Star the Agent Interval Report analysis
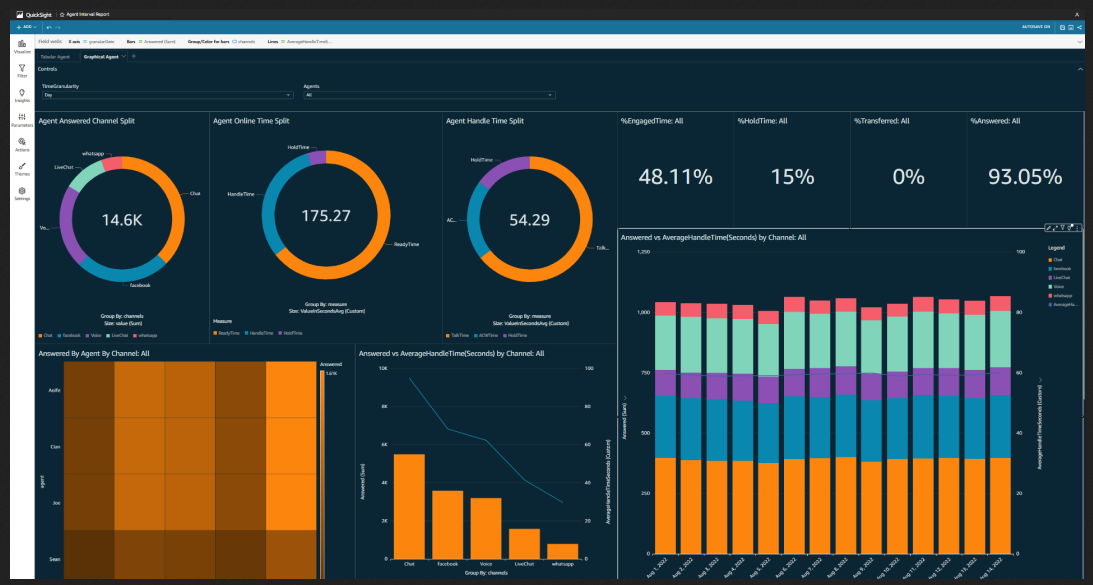Viewport: 1093px width, 585px height. [x=62, y=15]
